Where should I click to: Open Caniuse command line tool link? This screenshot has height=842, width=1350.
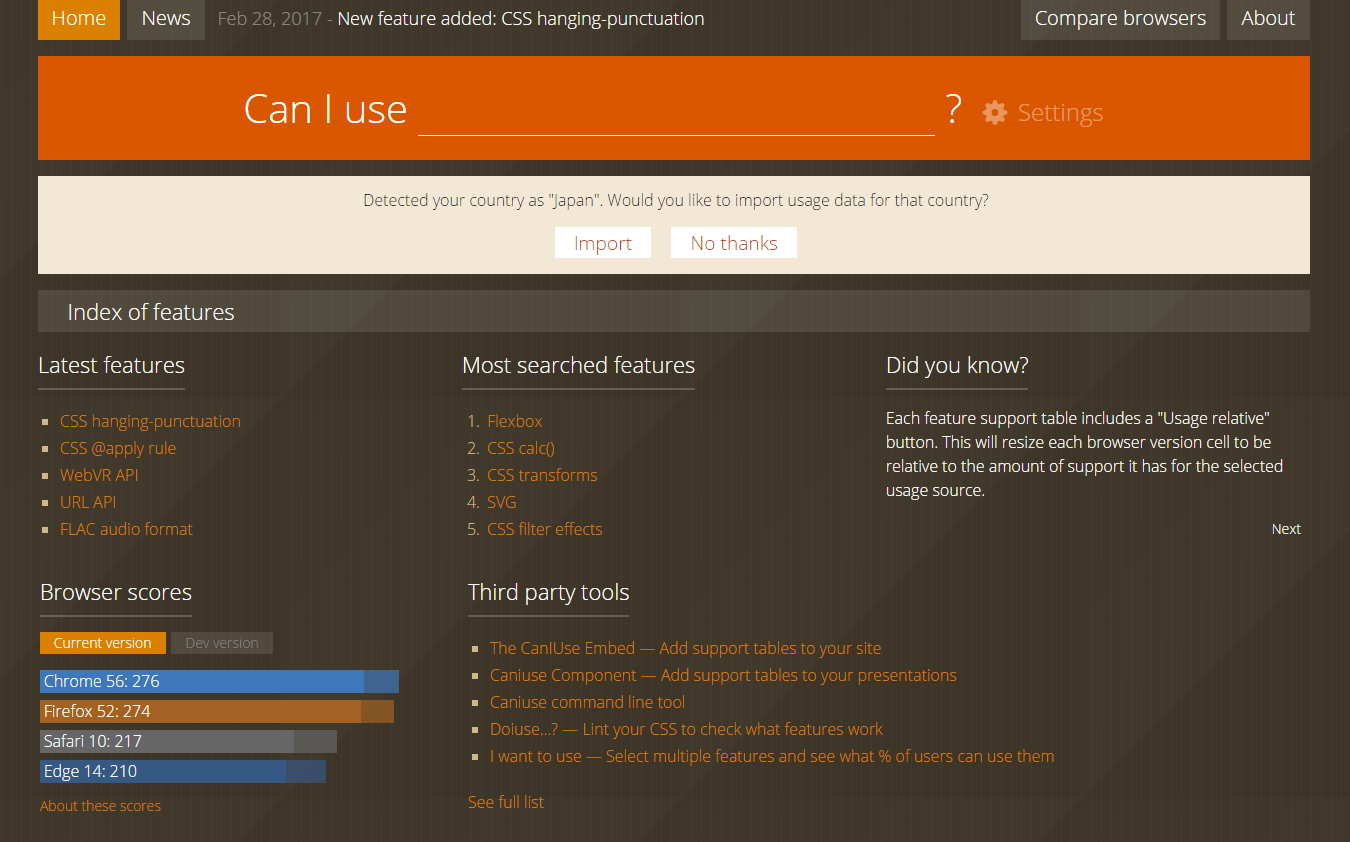coord(587,702)
